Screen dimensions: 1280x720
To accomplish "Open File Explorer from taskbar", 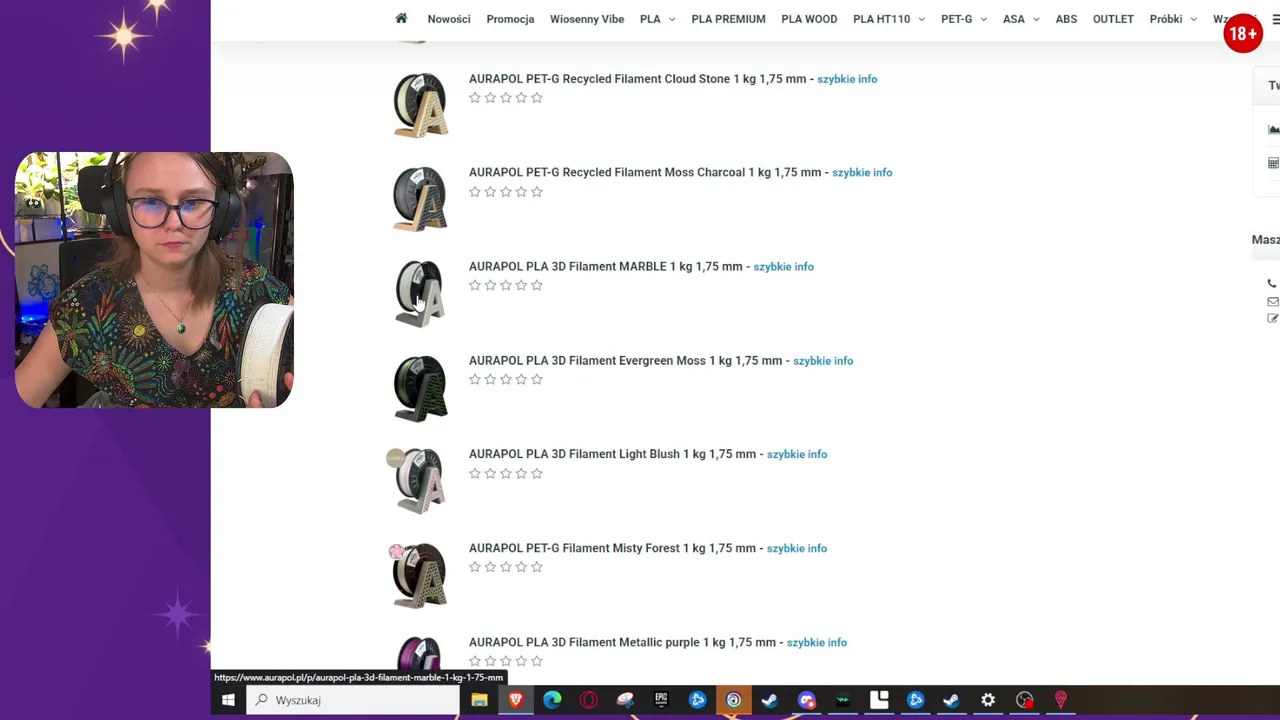I will click(479, 700).
